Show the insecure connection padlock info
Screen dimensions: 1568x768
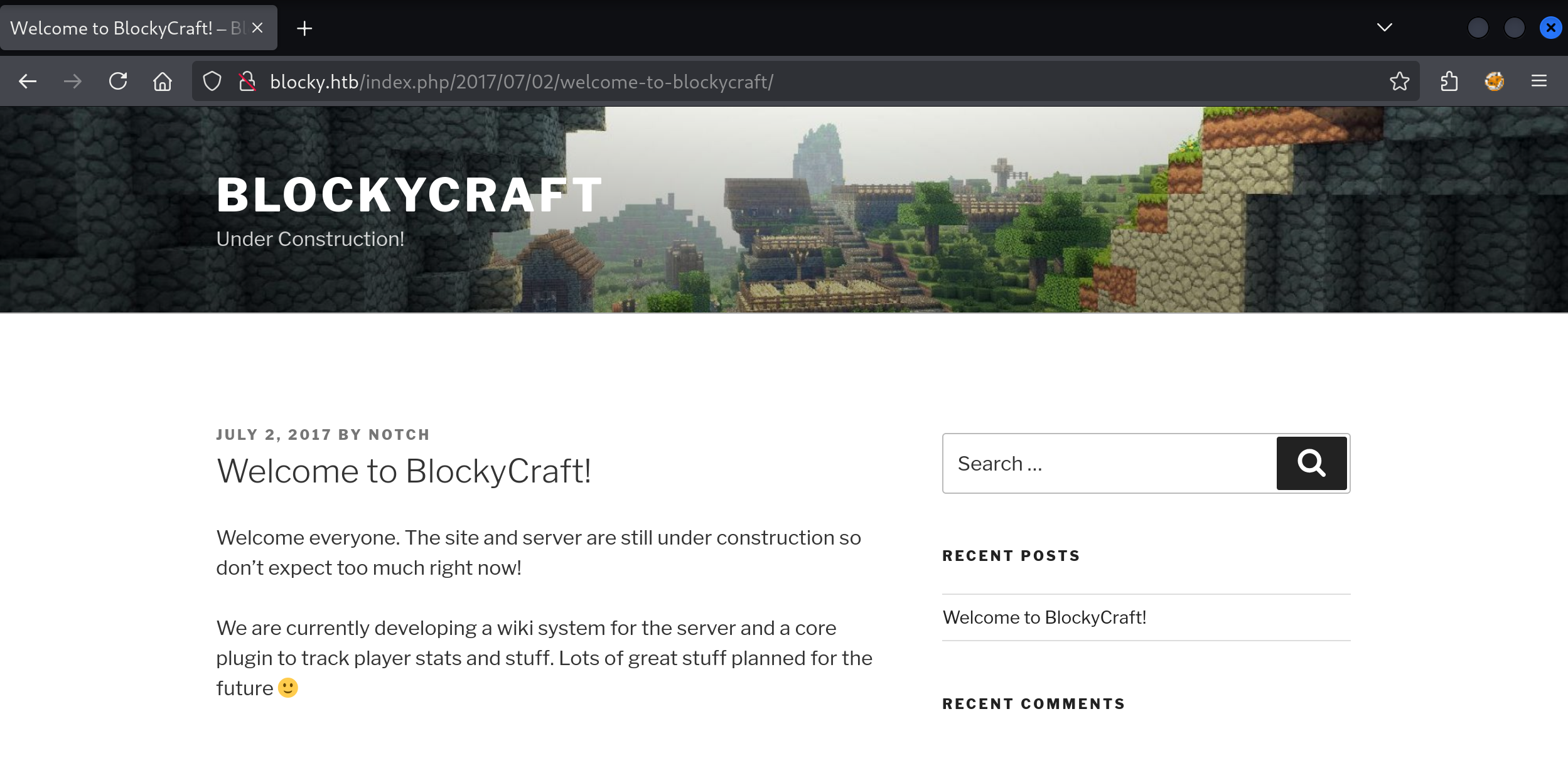(247, 82)
